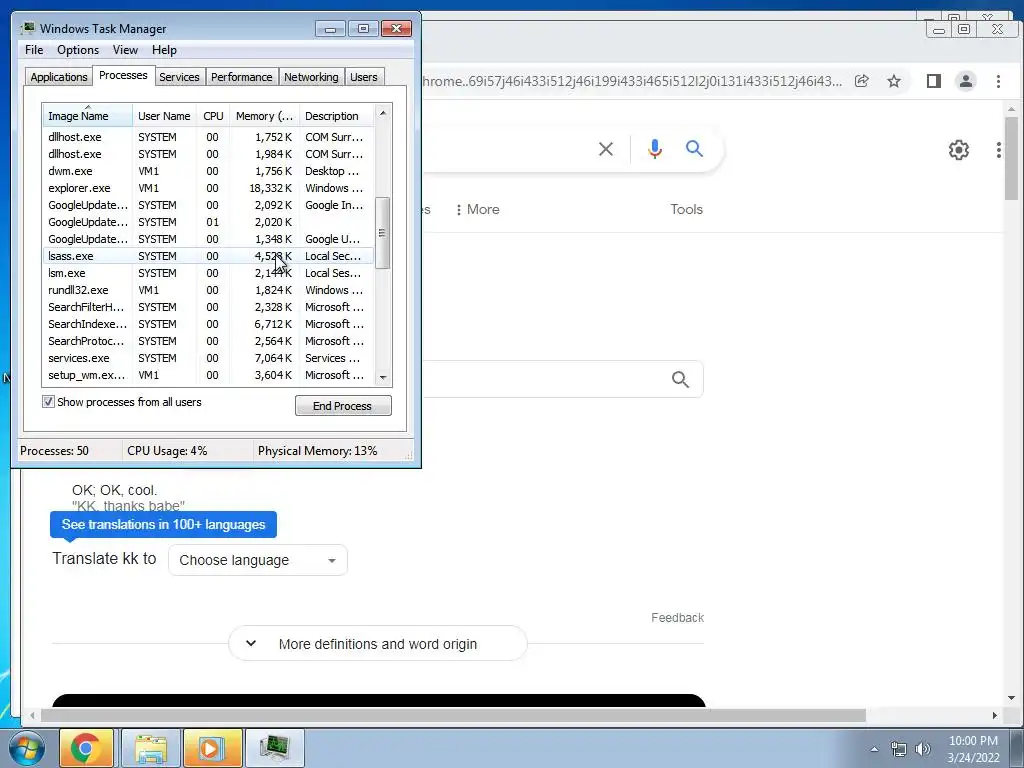Click the End Process button
Viewport: 1024px width, 768px height.
[x=343, y=406]
